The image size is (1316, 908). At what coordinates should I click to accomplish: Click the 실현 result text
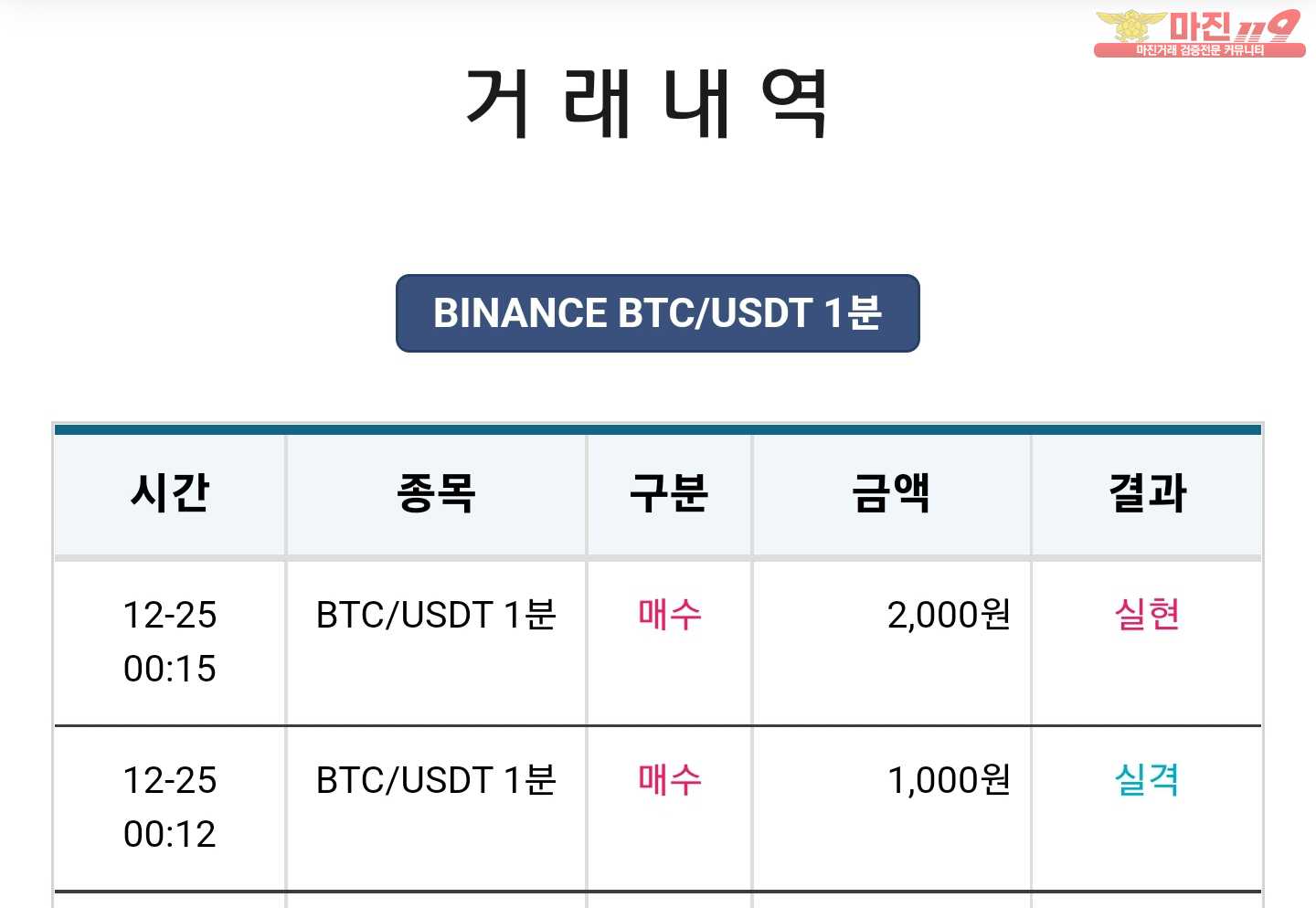(1147, 614)
